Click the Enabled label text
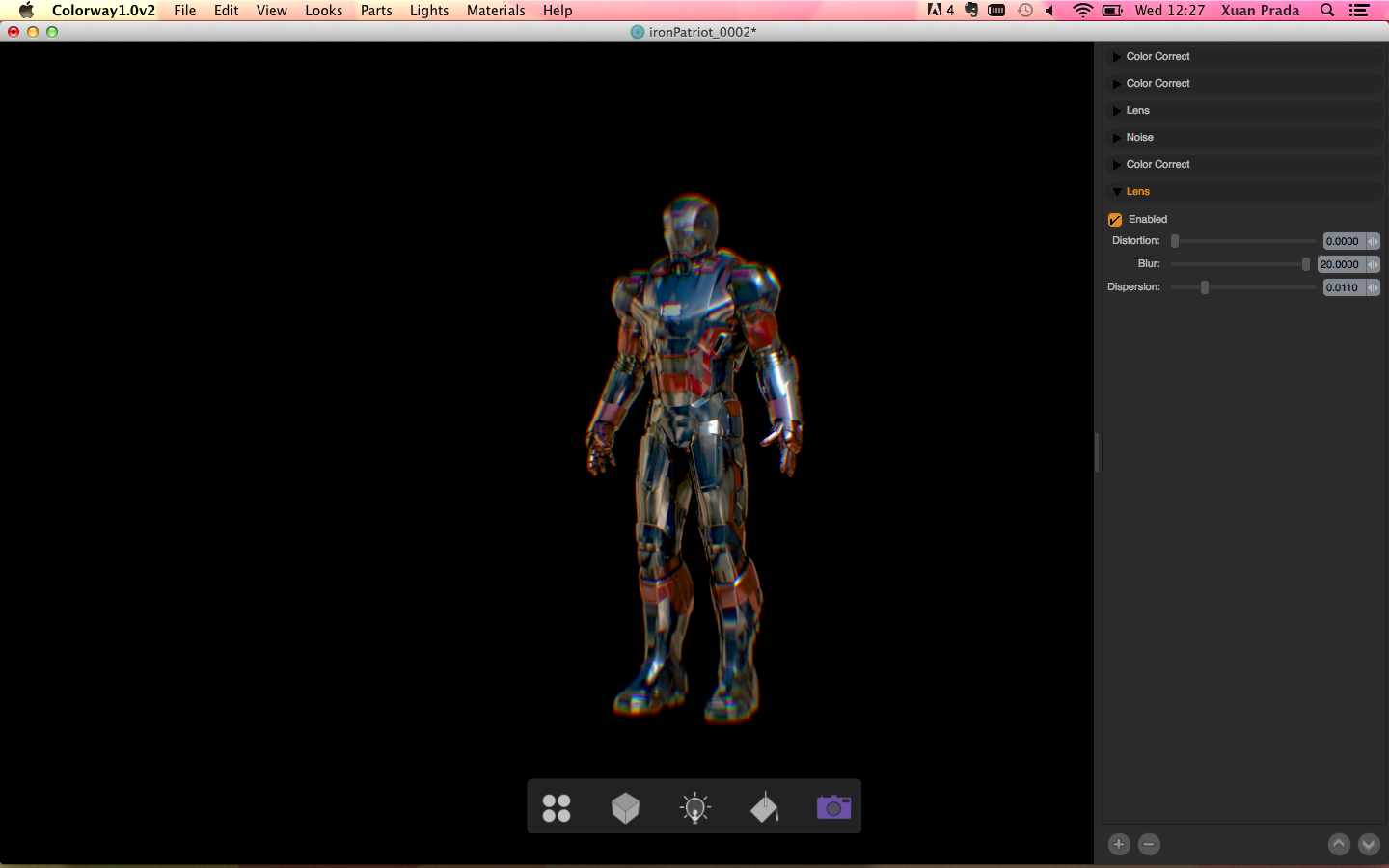The image size is (1389, 868). point(1148,220)
